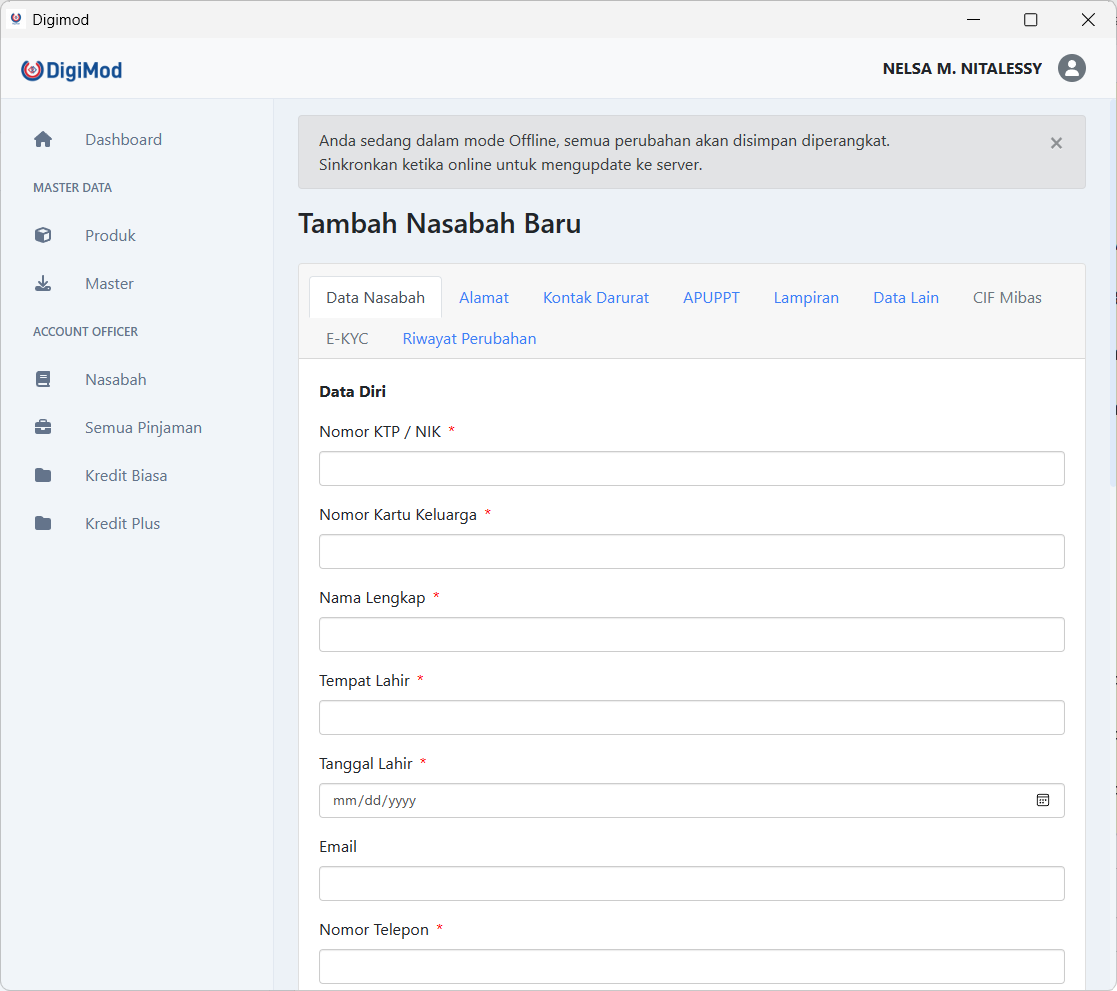This screenshot has height=991, width=1117.
Task: Dismiss the offline mode notification
Action: point(1055,143)
